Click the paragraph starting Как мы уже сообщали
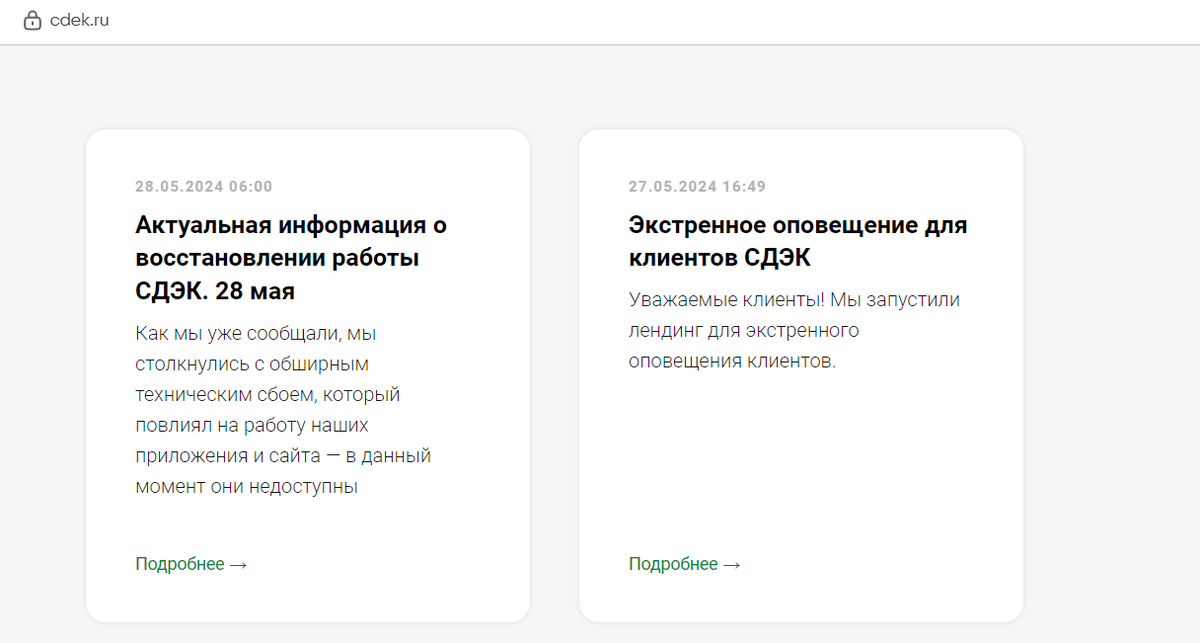Image resolution: width=1200 pixels, height=643 pixels. [283, 410]
